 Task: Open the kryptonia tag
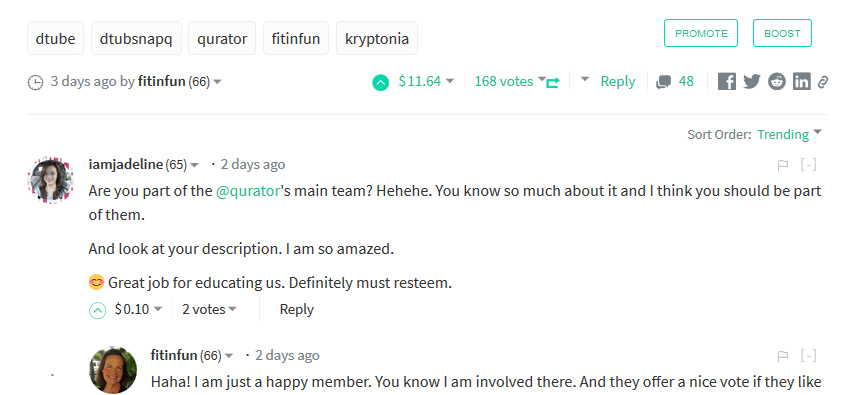tap(377, 38)
